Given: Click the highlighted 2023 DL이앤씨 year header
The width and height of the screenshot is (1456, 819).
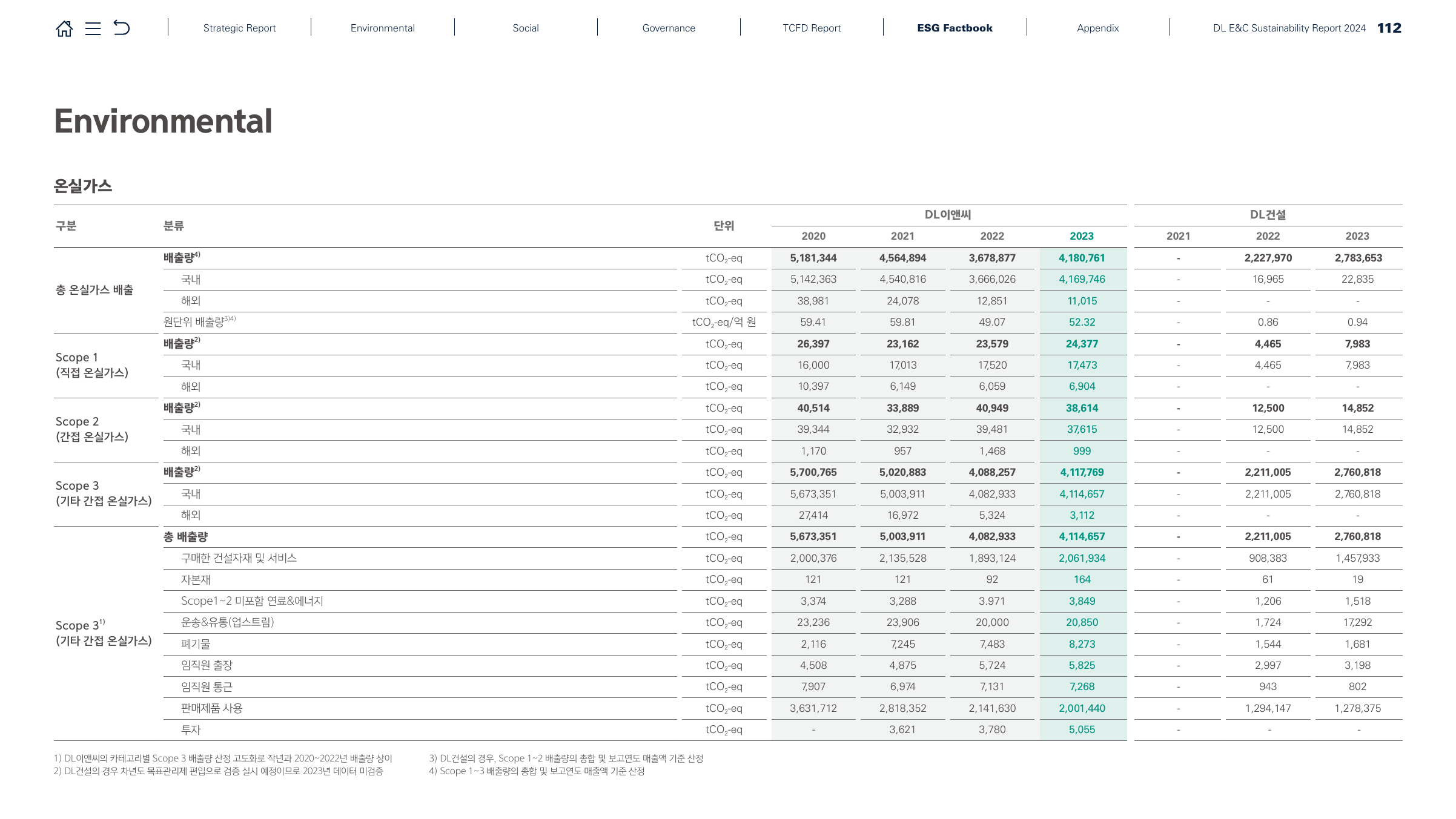Looking at the screenshot, I should 1081,236.
